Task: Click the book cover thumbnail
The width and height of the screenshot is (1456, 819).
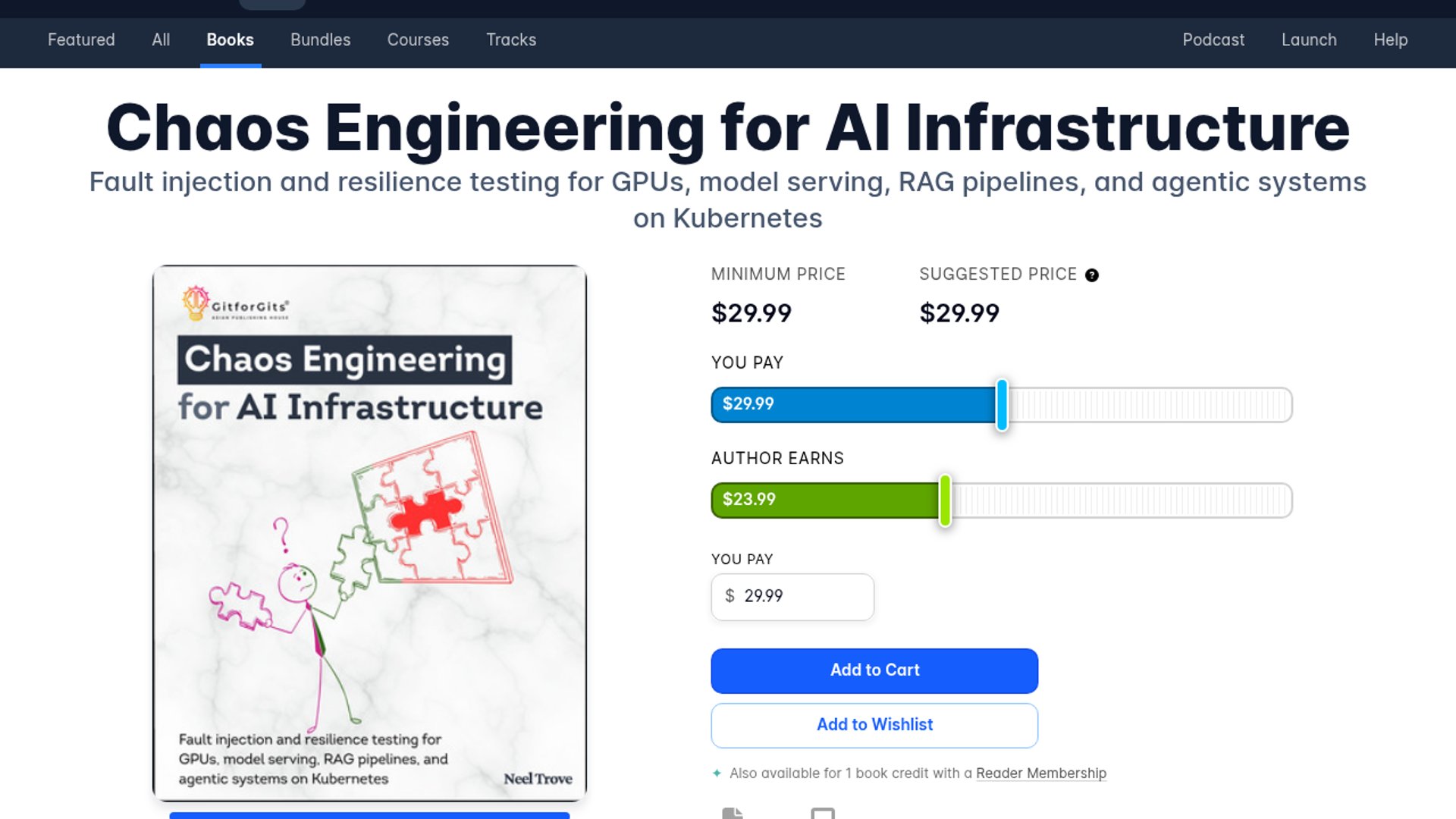Action: coord(370,533)
